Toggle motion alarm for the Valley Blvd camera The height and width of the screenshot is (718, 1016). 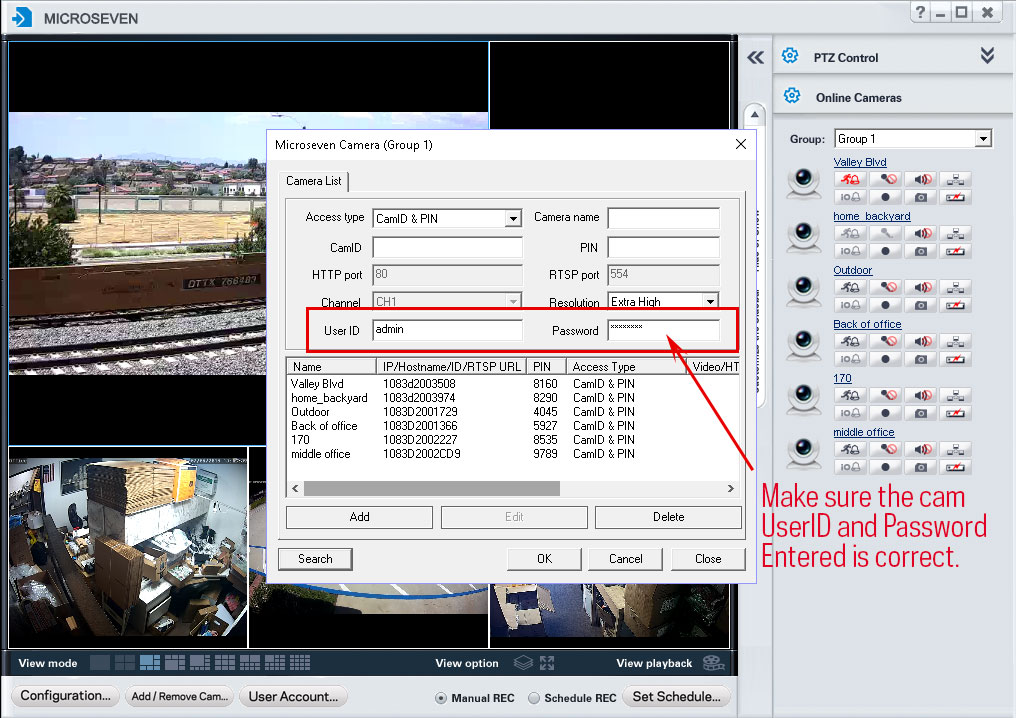pyautogui.click(x=850, y=179)
